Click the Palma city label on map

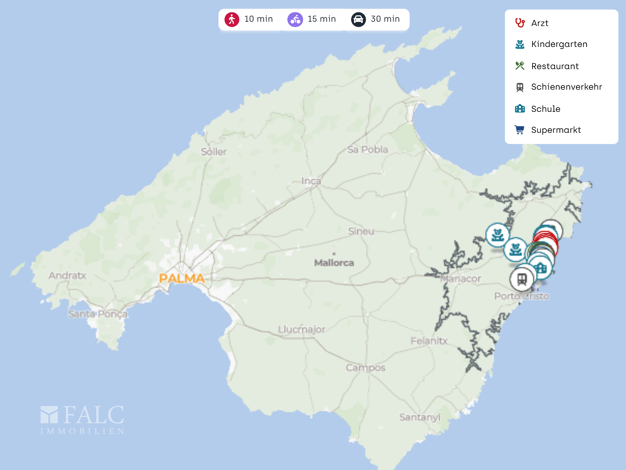[182, 279]
